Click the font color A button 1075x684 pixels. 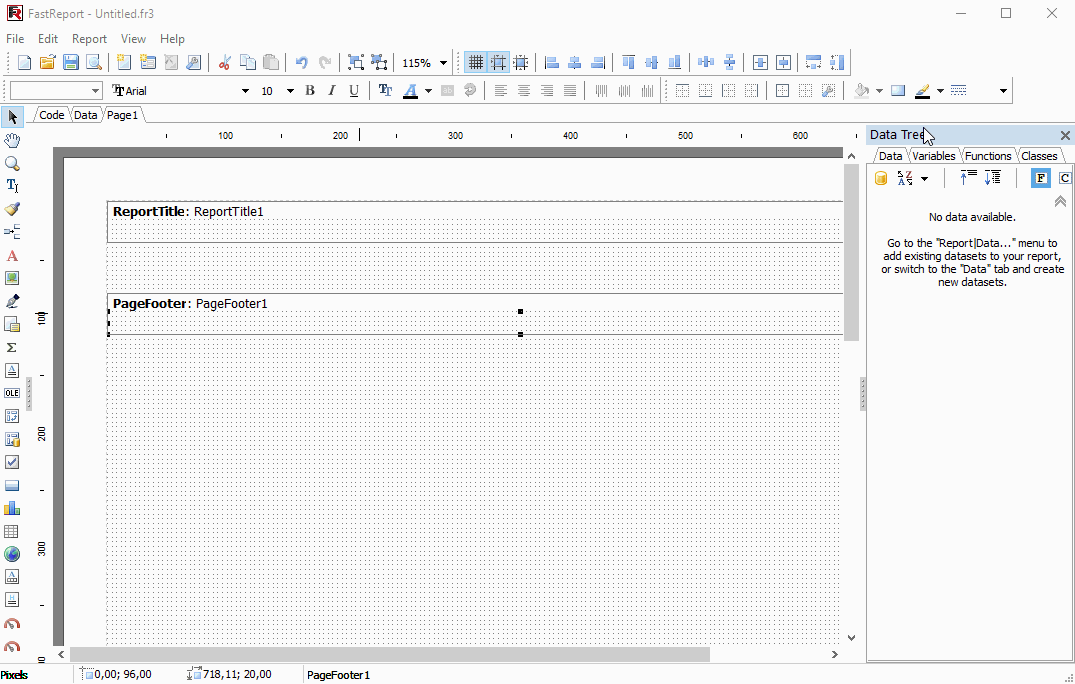coord(410,90)
